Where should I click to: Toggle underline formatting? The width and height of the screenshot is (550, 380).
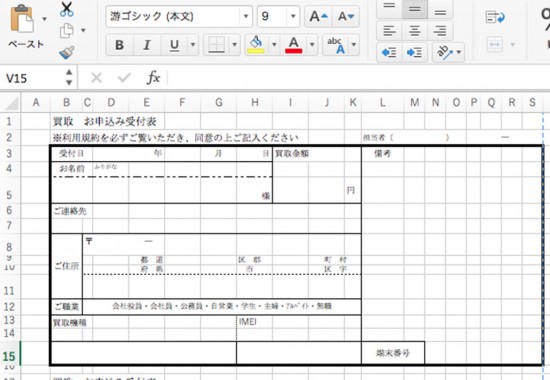click(x=174, y=45)
